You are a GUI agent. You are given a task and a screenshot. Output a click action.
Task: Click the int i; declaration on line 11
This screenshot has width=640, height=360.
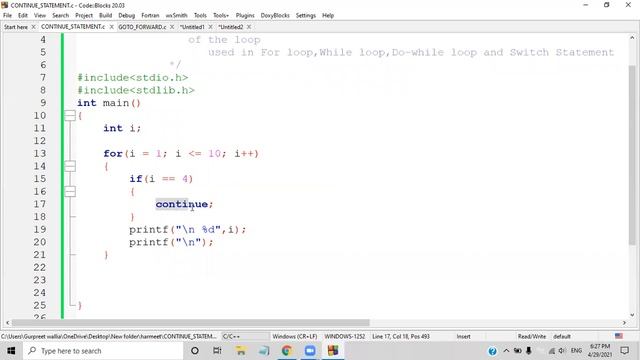(x=122, y=128)
